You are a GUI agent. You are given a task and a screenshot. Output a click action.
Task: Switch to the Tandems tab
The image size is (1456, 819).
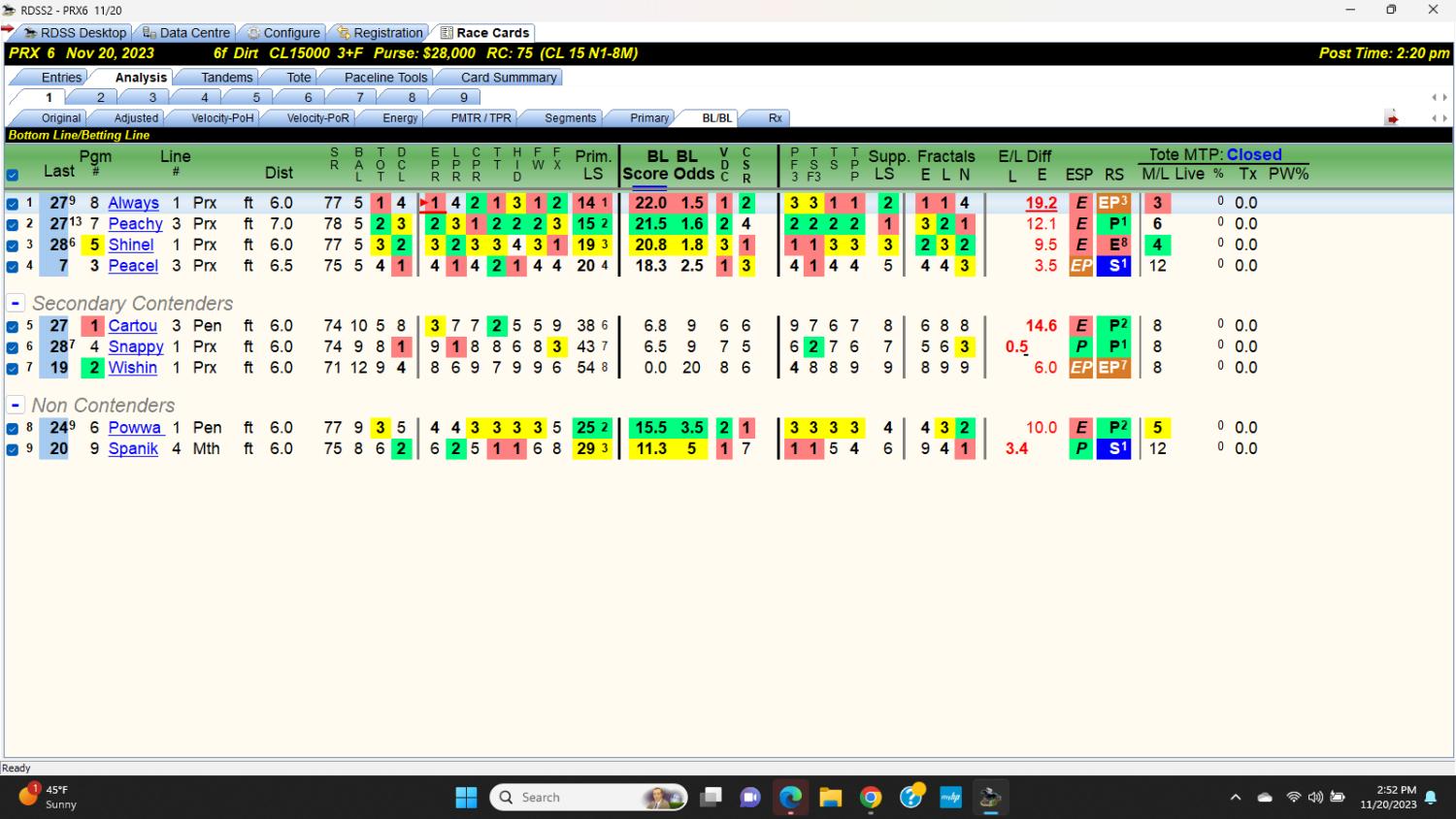point(226,78)
